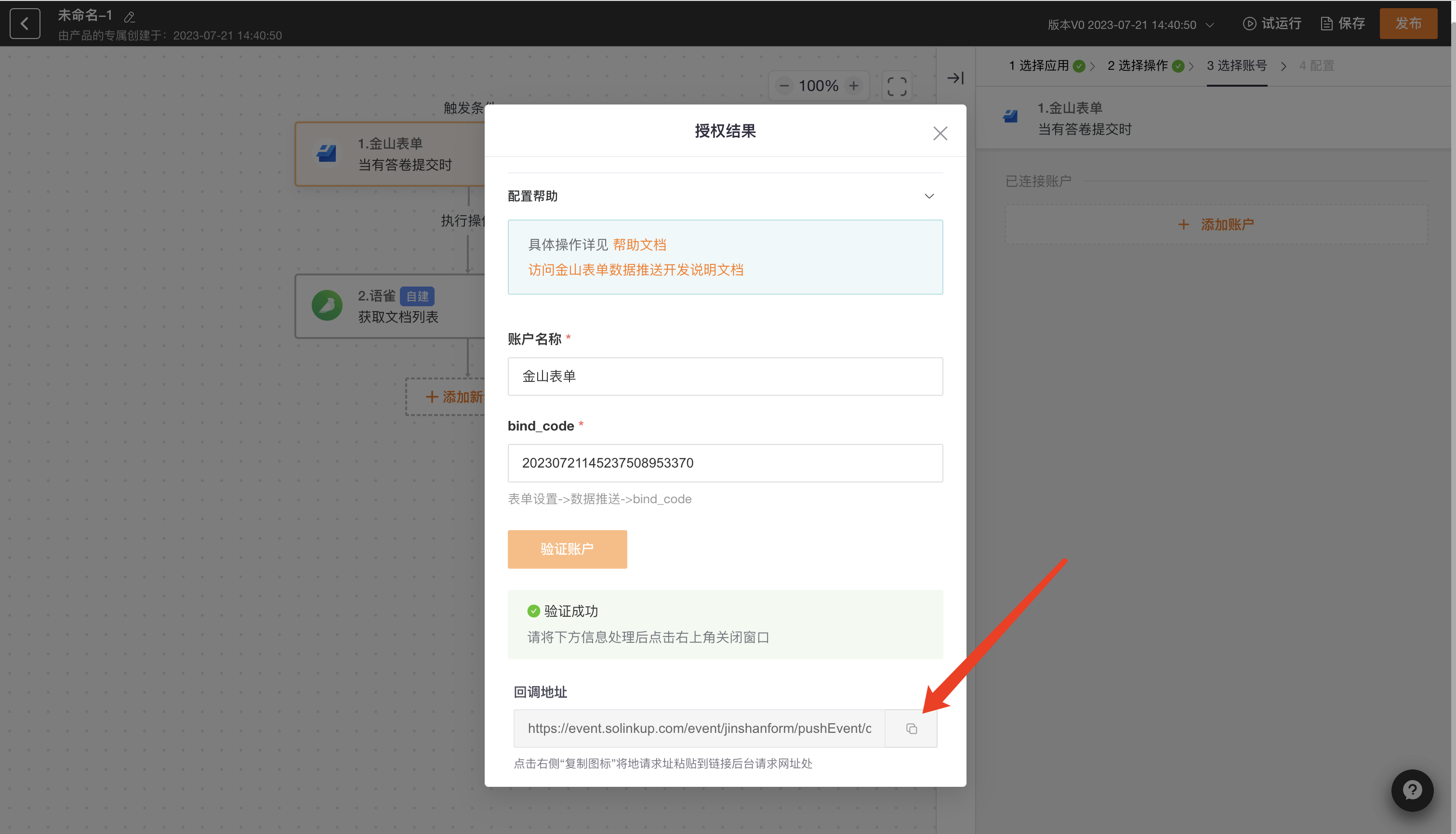The height and width of the screenshot is (834, 1456).
Task: Switch to step 4 配置
Action: pyautogui.click(x=1316, y=66)
